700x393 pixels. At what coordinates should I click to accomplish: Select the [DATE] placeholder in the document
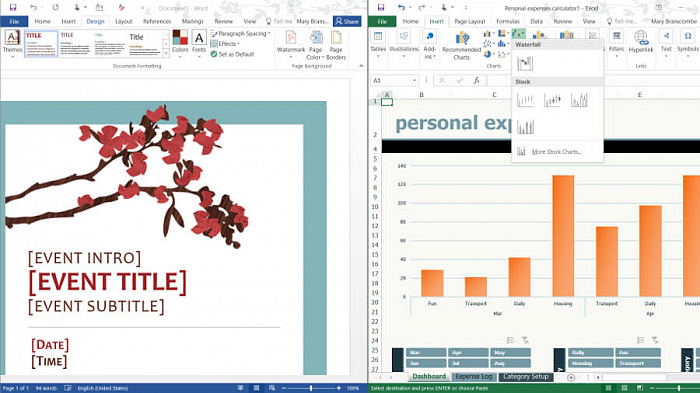click(x=50, y=344)
